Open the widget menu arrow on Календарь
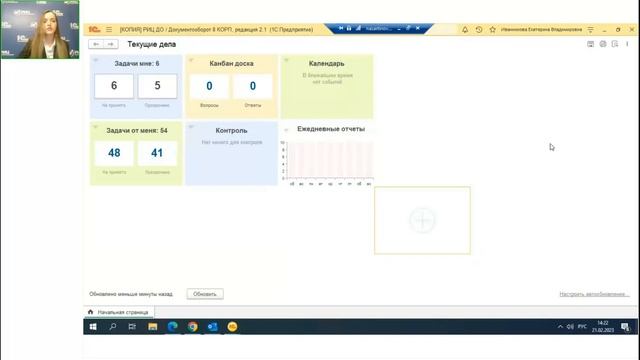 tap(286, 60)
